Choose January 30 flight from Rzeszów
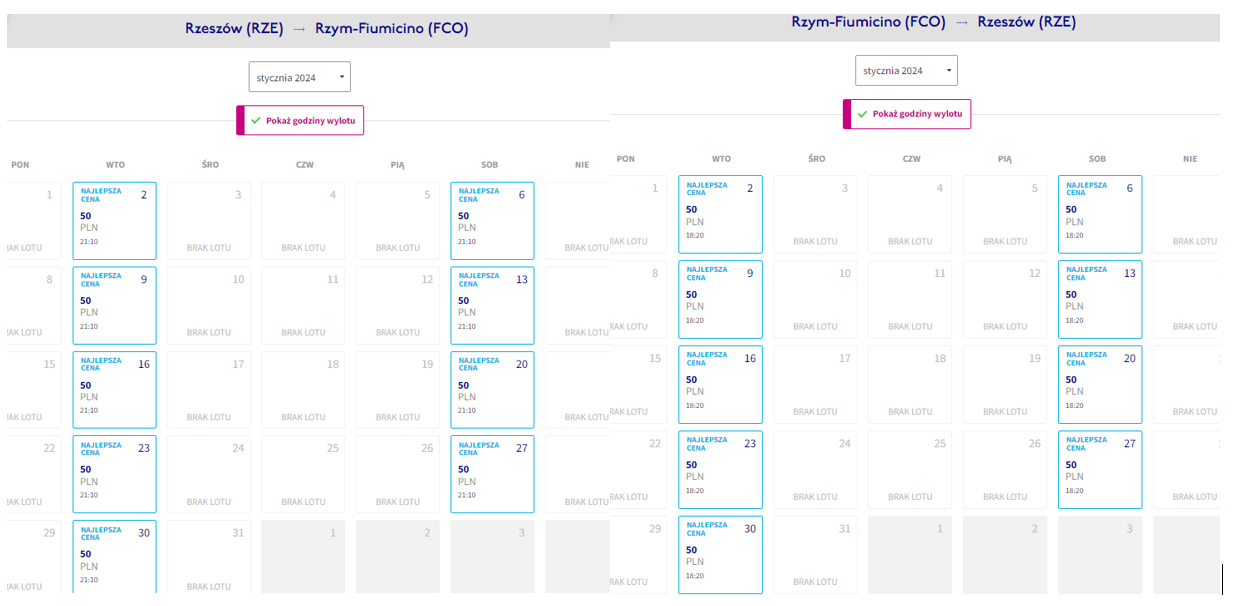 [115, 556]
